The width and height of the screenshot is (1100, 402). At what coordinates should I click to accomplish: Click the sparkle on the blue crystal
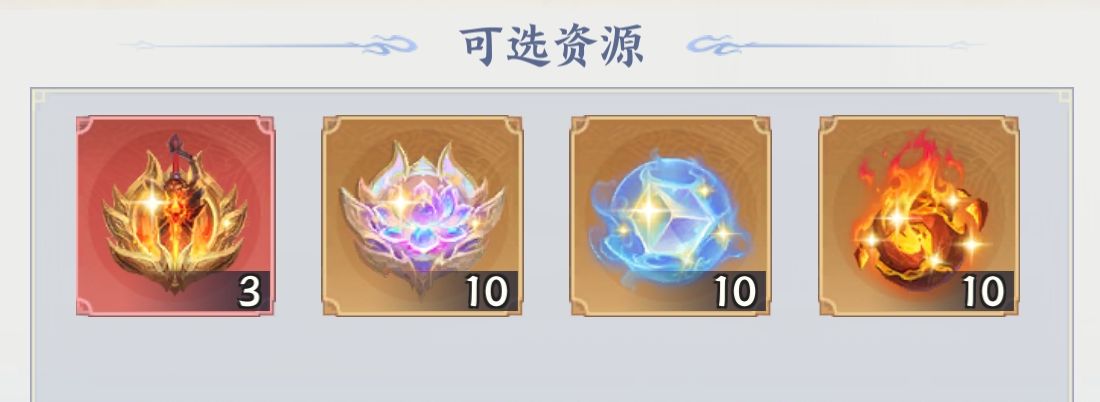(649, 210)
